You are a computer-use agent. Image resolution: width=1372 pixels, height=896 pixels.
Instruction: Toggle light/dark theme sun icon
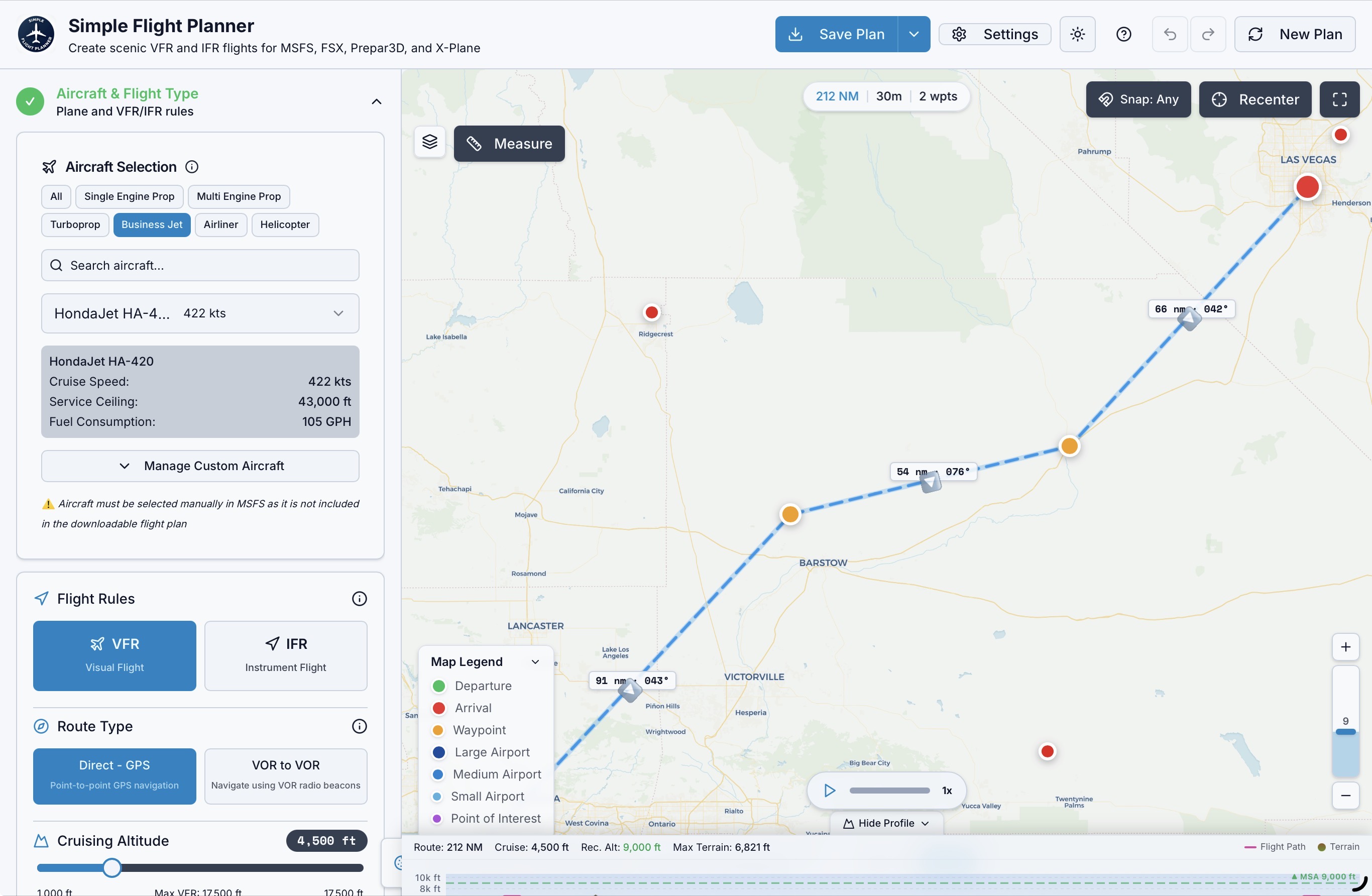pyautogui.click(x=1077, y=34)
